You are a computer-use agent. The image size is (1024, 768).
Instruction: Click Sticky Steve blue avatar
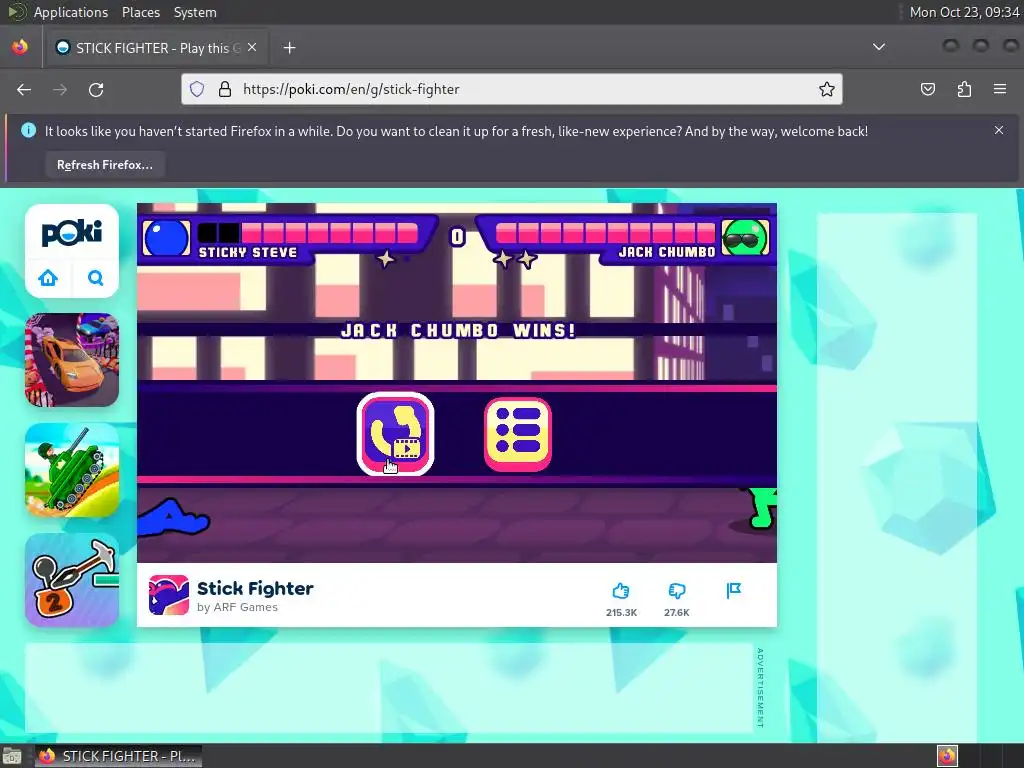pyautogui.click(x=166, y=238)
